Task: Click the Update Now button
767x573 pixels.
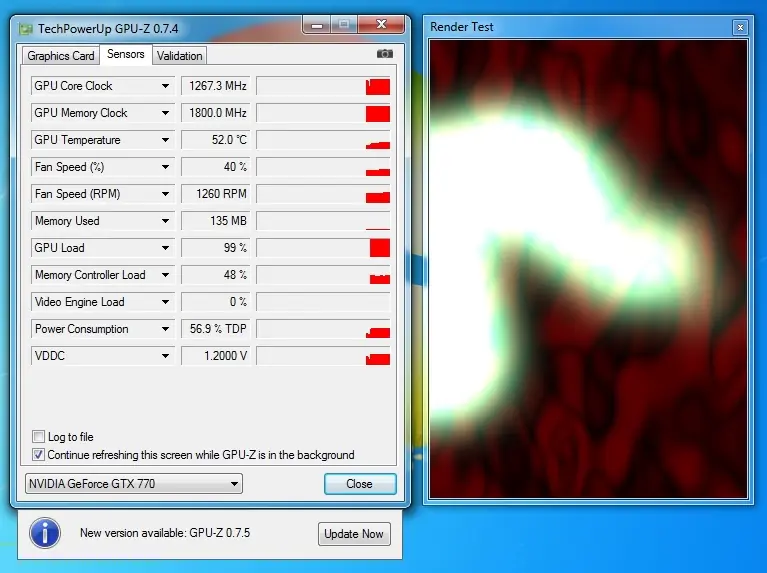Action: pyautogui.click(x=354, y=534)
